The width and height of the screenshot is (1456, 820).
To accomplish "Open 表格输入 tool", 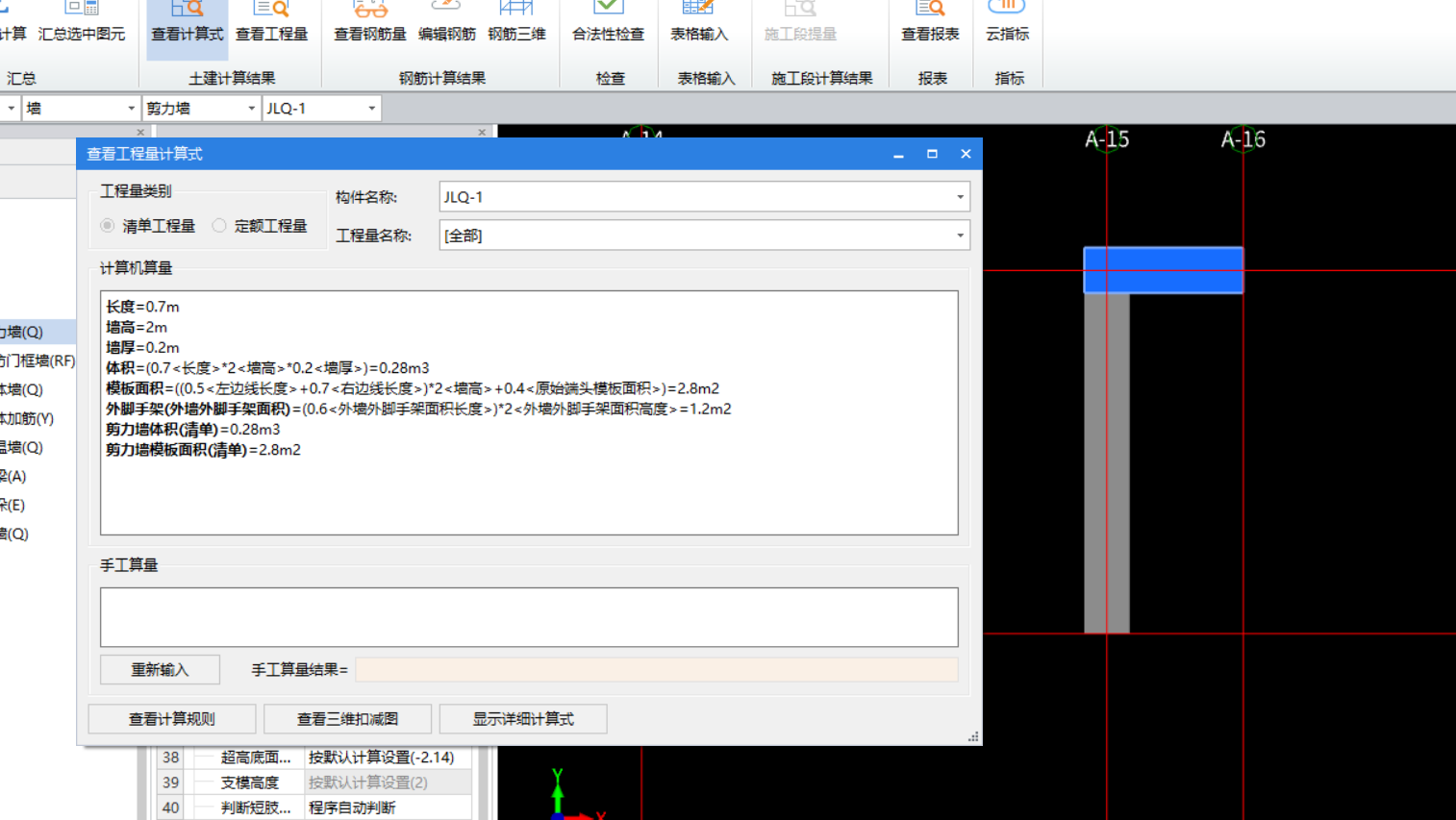I will [699, 21].
